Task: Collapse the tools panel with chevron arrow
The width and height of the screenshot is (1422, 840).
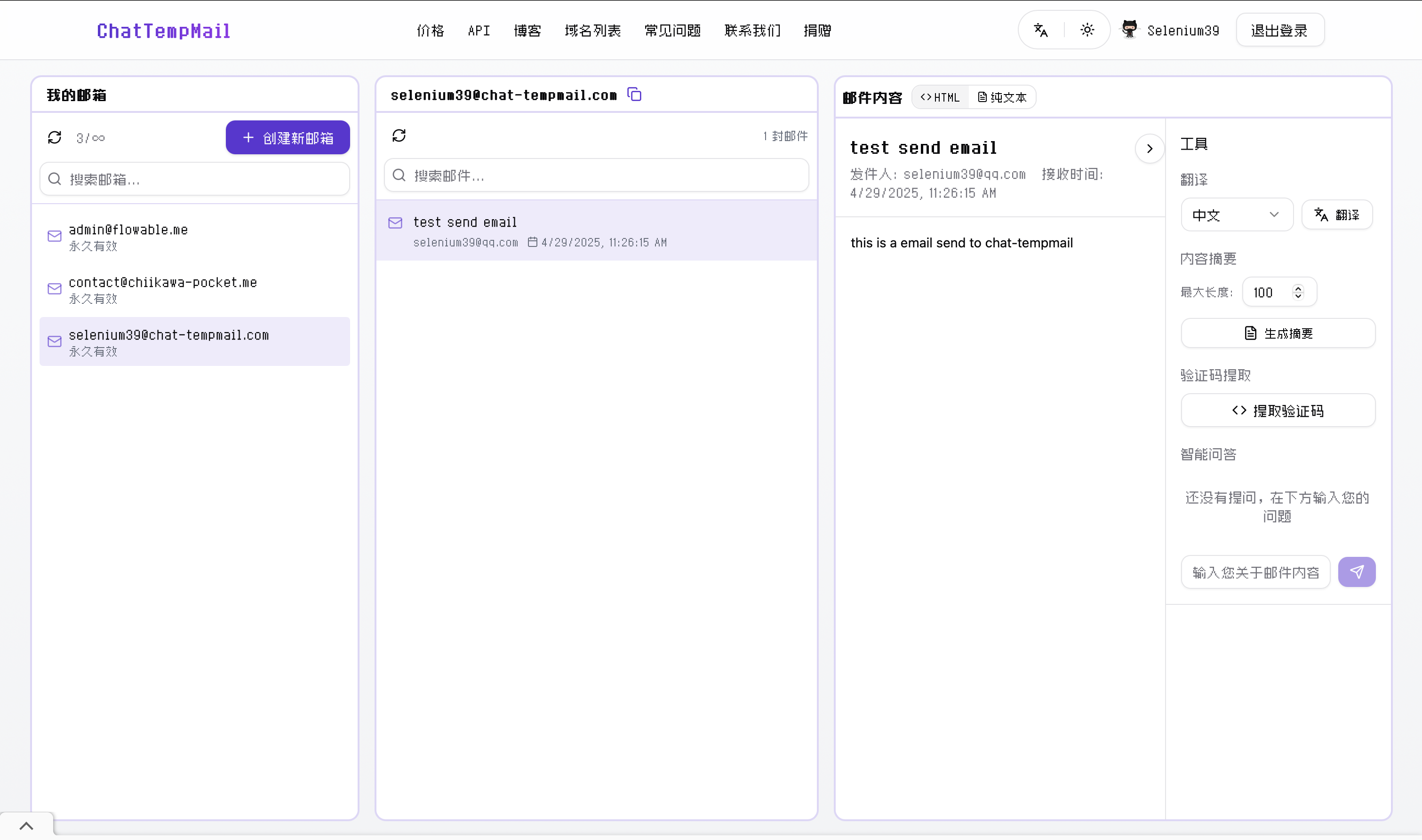Action: tap(1149, 148)
